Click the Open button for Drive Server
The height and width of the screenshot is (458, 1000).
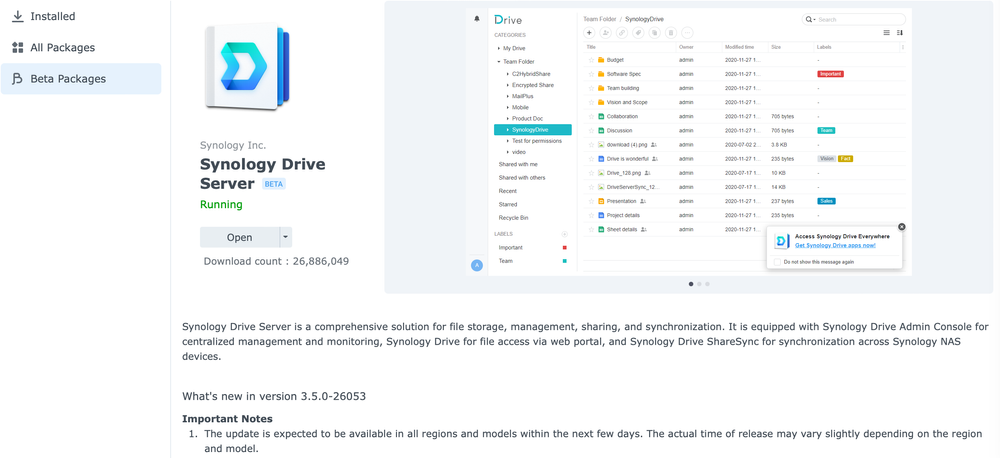239,237
